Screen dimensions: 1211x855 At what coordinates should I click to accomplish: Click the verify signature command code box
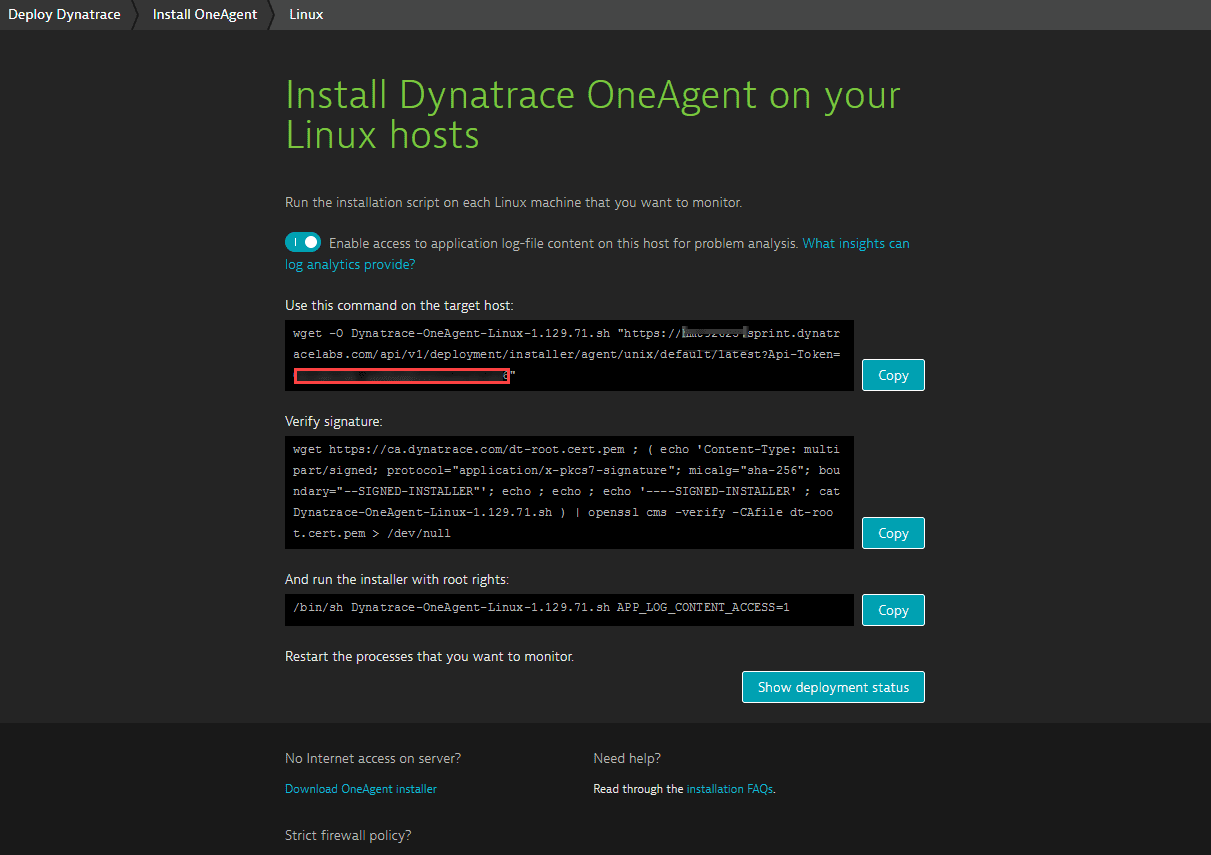click(569, 492)
